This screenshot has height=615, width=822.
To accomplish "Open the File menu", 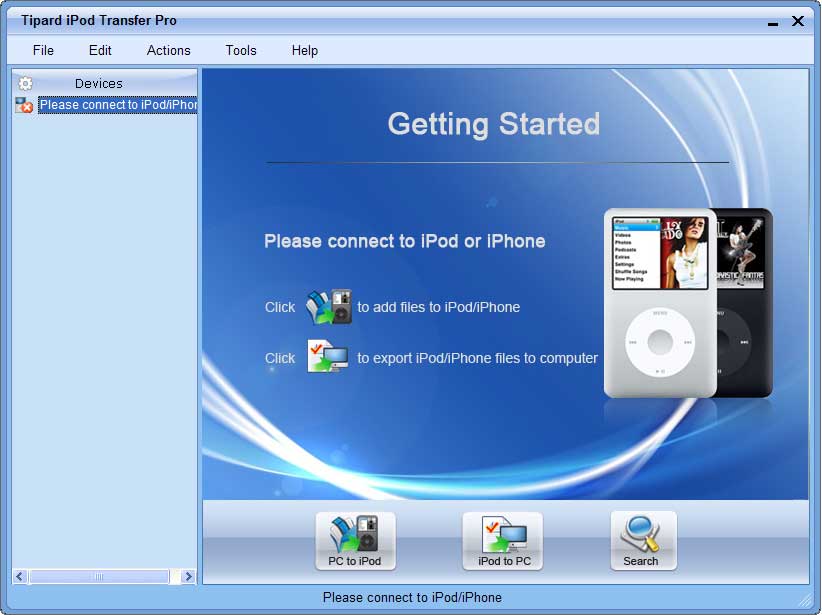I will click(x=43, y=50).
